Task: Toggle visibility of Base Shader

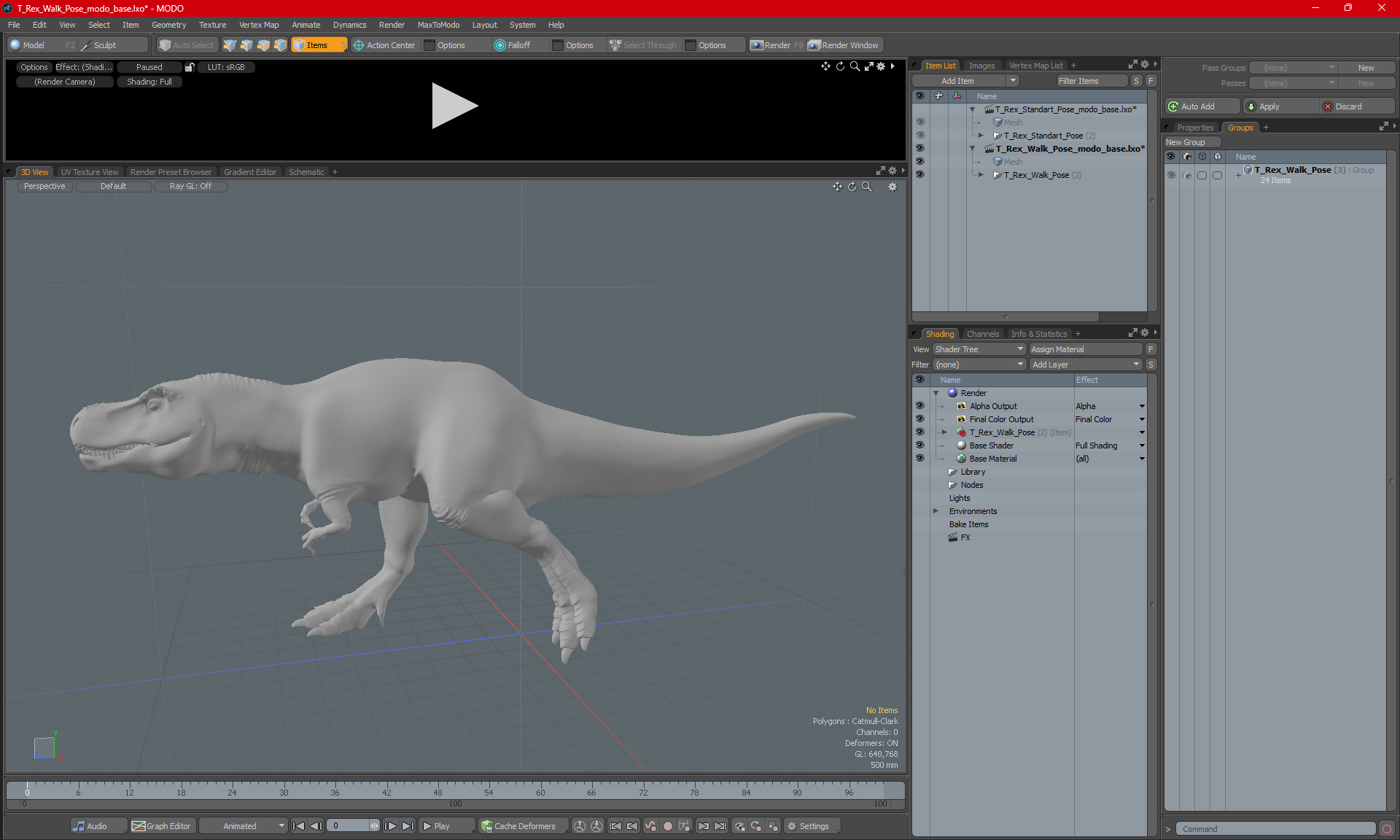Action: (x=920, y=446)
